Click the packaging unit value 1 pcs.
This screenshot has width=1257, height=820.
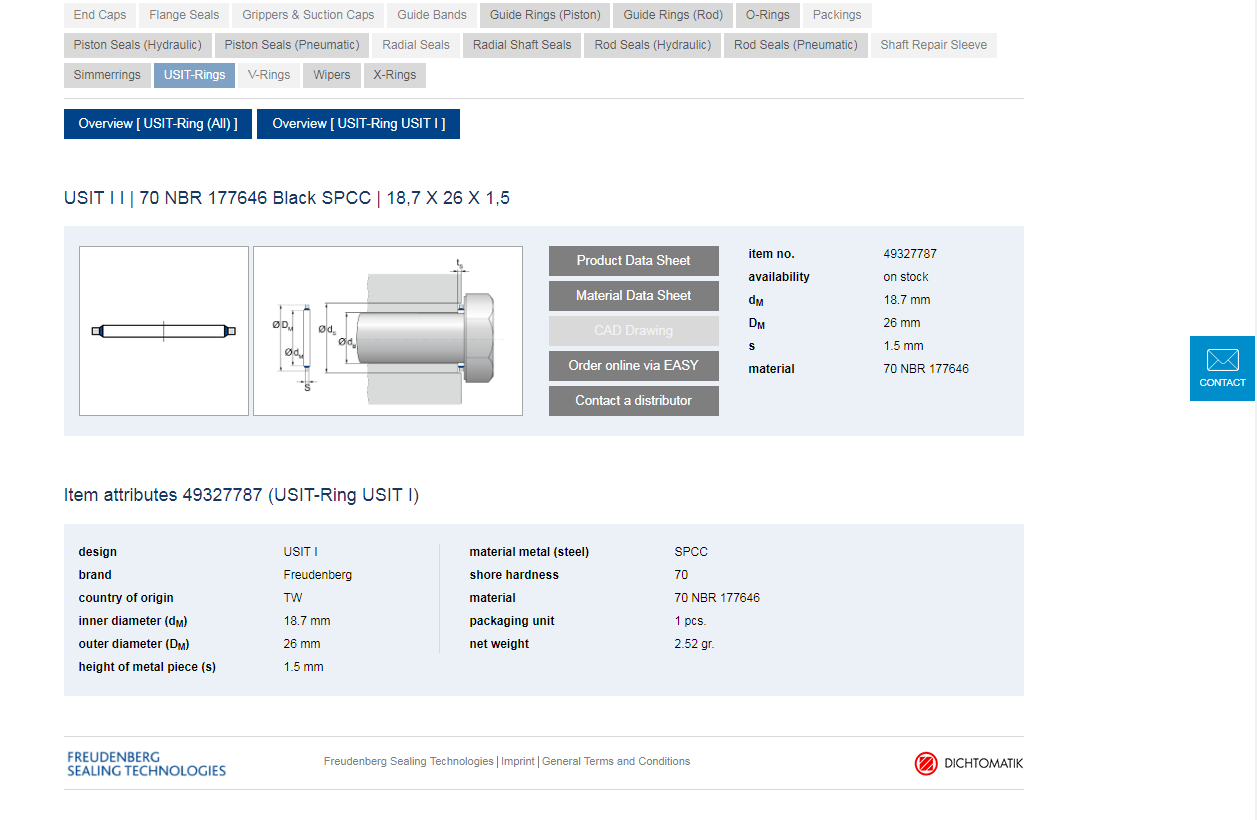click(x=690, y=621)
